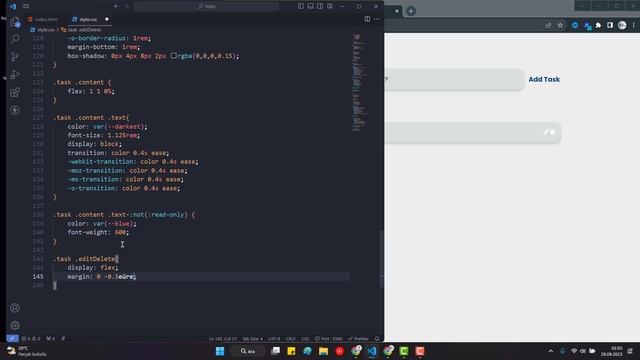Click the pen extension icon in browser toolbar
This screenshot has height=360, width=640.
[x=588, y=26]
